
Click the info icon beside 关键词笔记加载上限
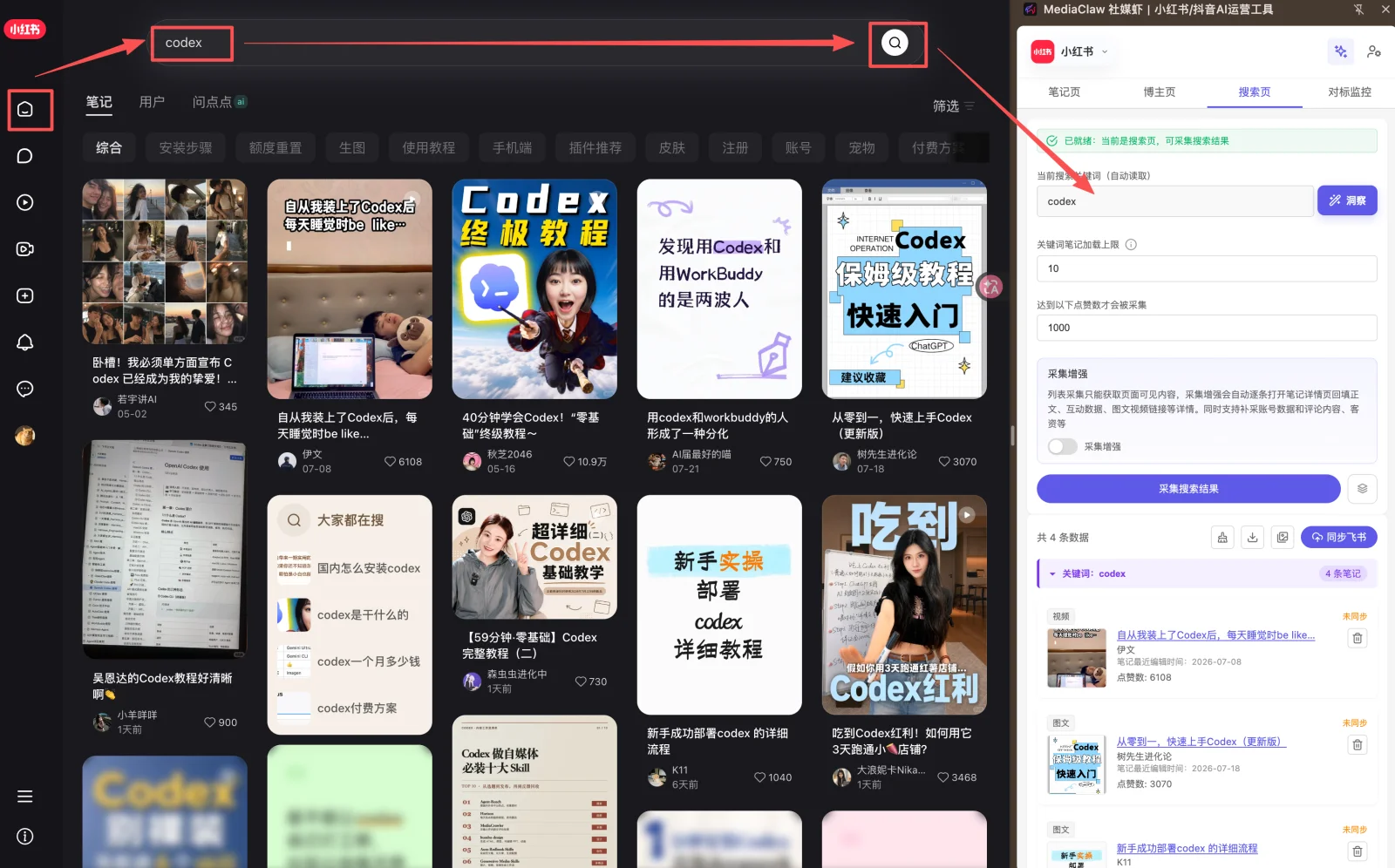pos(1131,245)
